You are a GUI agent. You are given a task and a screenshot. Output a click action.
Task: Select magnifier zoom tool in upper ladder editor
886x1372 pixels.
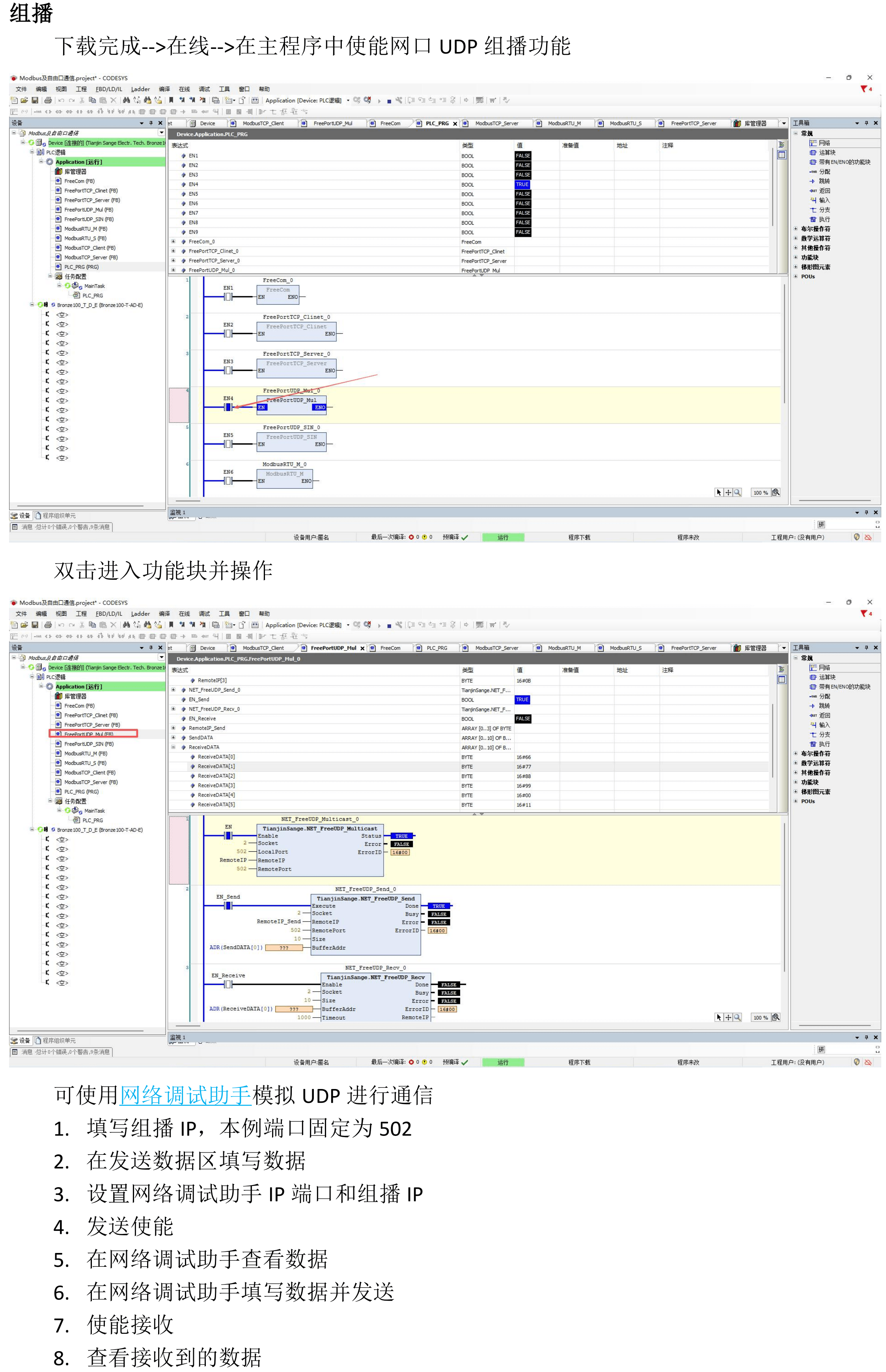coord(737,492)
